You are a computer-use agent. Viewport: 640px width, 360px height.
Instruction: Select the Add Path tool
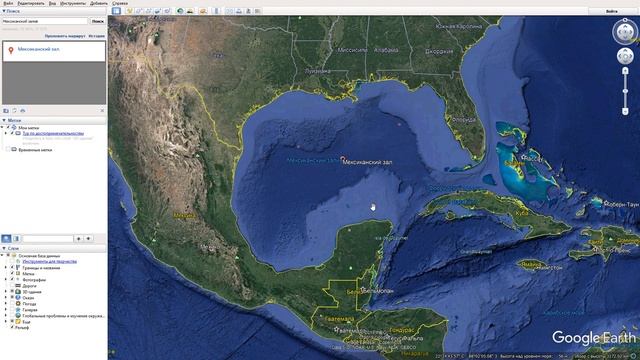click(148, 11)
